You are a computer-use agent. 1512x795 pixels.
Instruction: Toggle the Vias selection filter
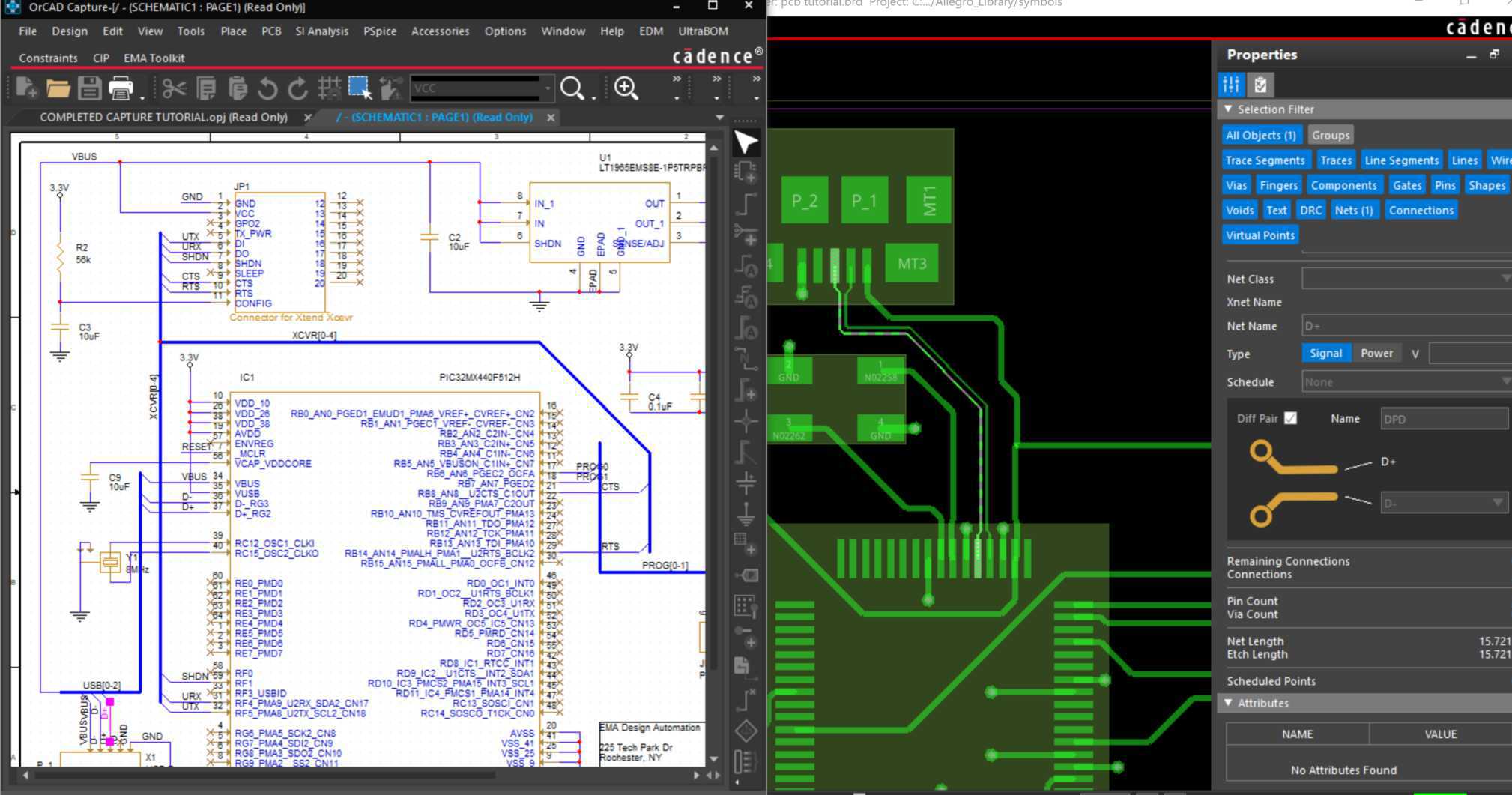(x=1236, y=184)
